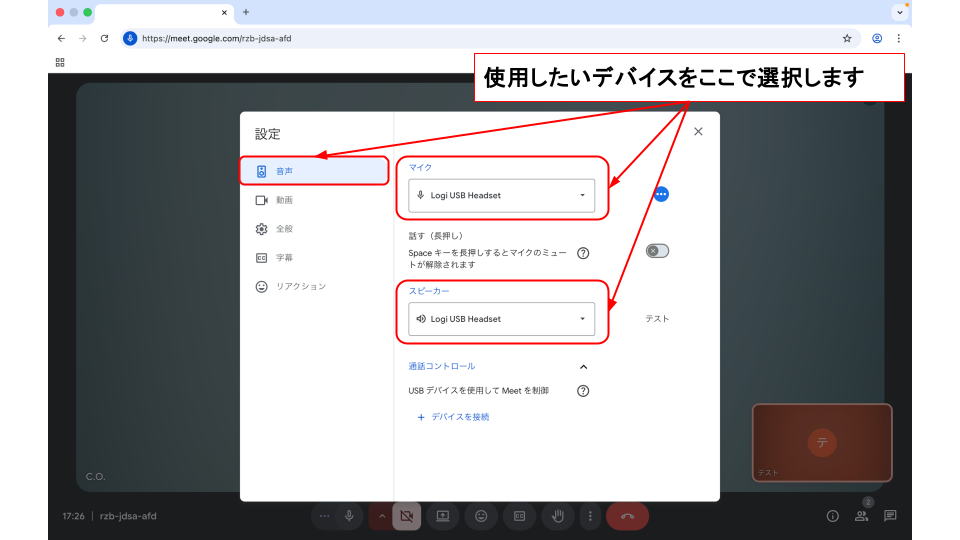Open the マイク Logi USB Headset dropdown
960x540 pixels.
tap(501, 195)
